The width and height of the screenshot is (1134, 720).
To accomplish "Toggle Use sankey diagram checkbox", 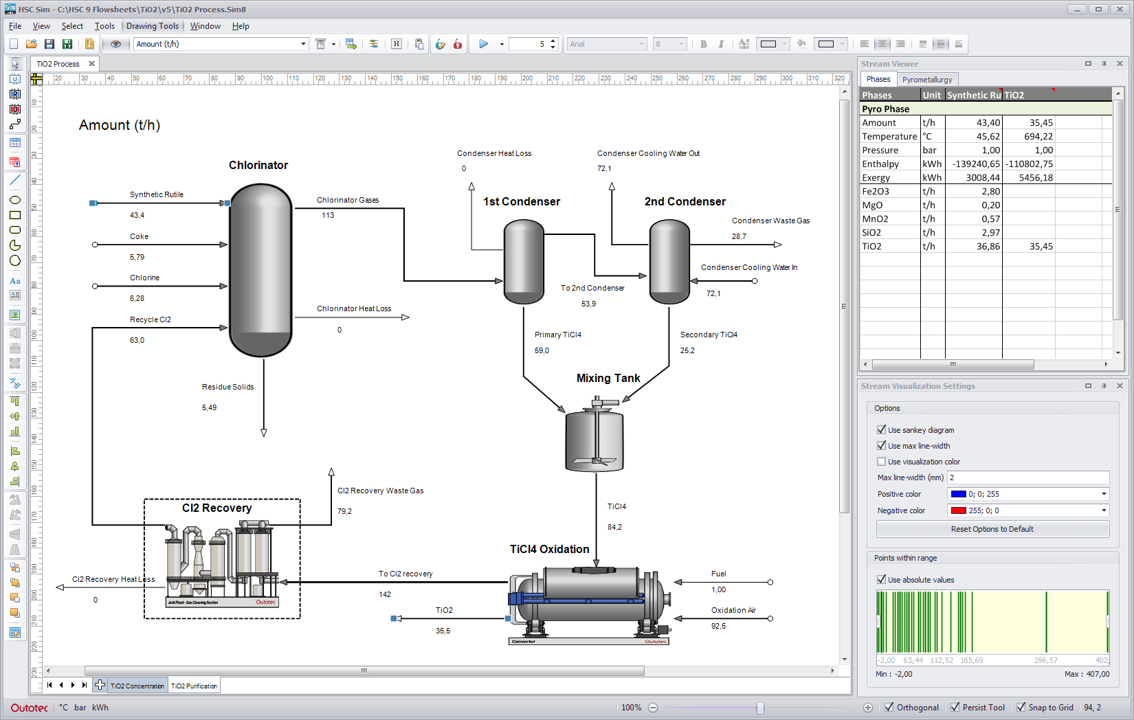I will (881, 429).
